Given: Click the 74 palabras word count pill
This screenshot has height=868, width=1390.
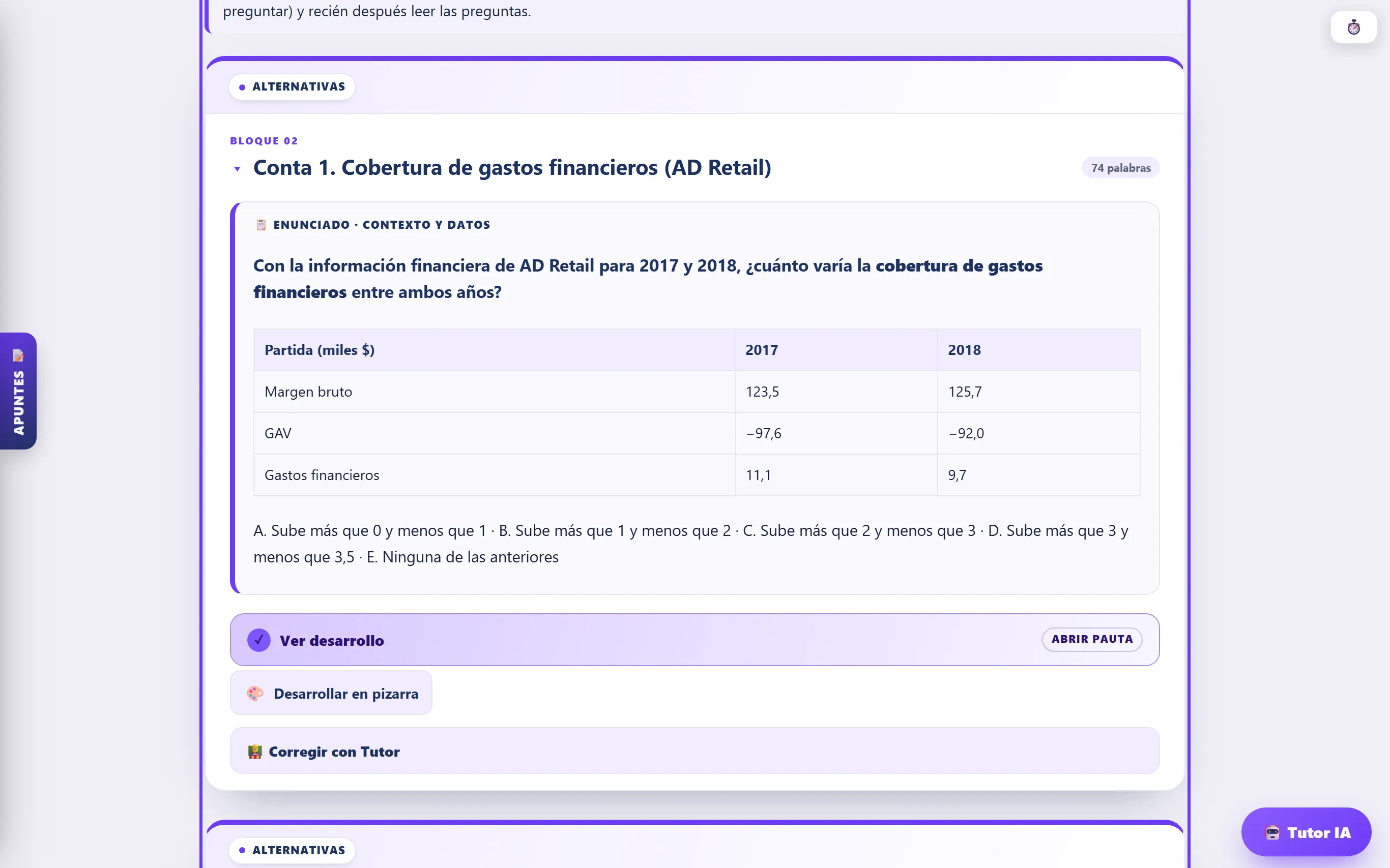Looking at the screenshot, I should tap(1121, 168).
